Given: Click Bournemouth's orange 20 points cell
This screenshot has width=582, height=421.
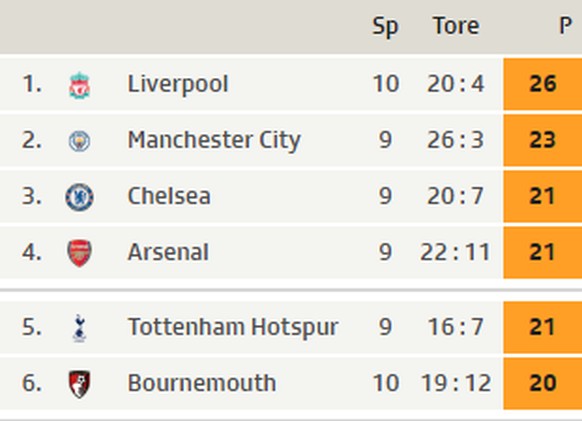Looking at the screenshot, I should [x=543, y=383].
